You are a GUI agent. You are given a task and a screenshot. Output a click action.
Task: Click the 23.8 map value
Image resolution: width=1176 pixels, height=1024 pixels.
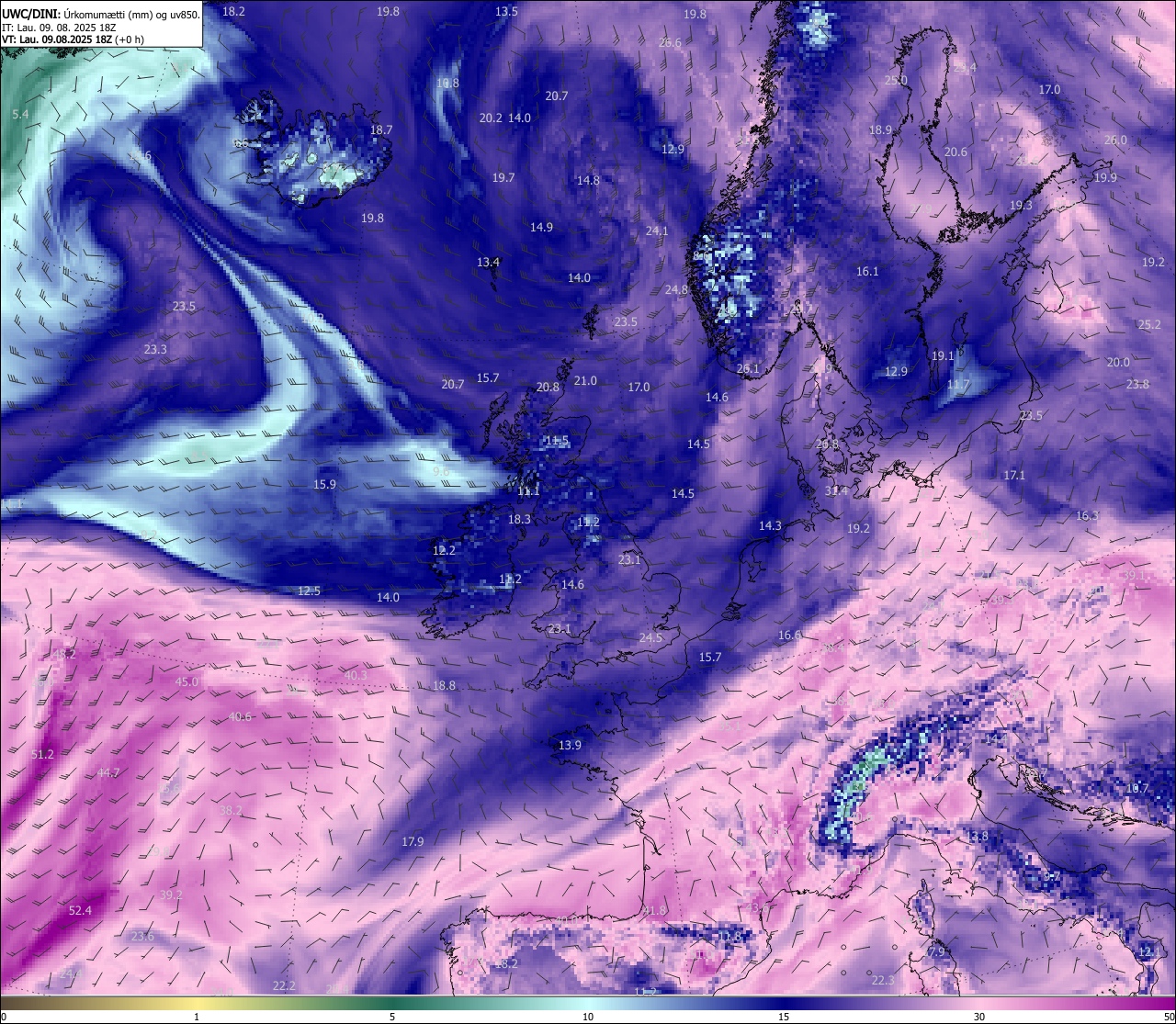(1137, 384)
